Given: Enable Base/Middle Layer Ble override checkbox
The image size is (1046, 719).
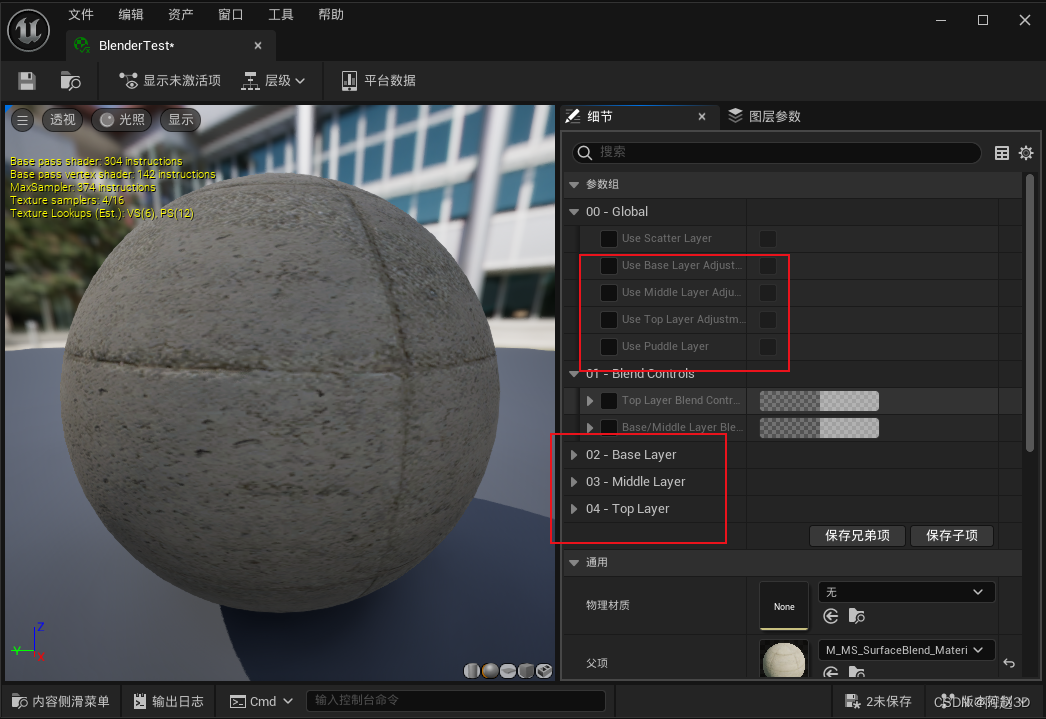Looking at the screenshot, I should click(608, 428).
